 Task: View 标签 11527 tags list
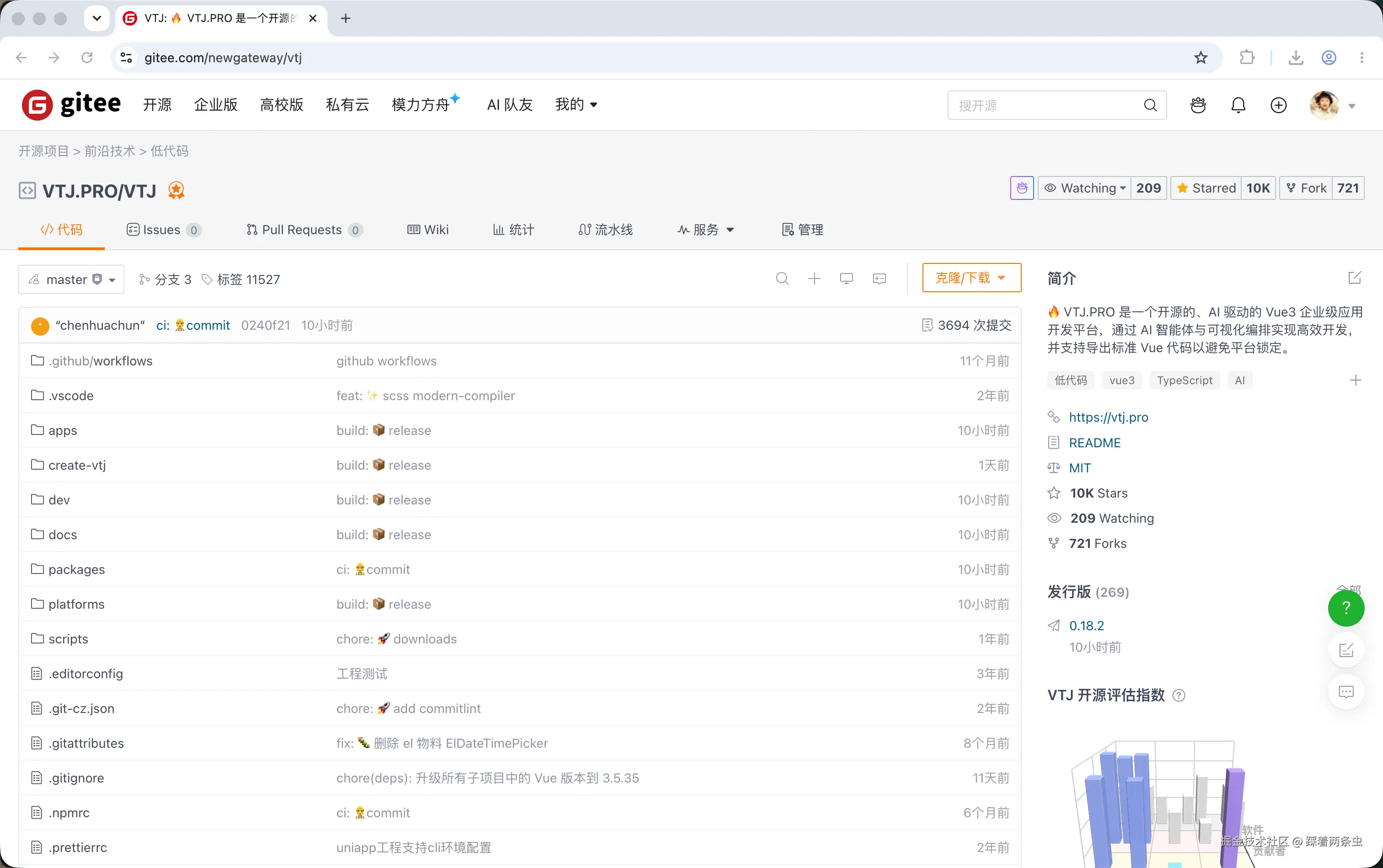coord(241,279)
